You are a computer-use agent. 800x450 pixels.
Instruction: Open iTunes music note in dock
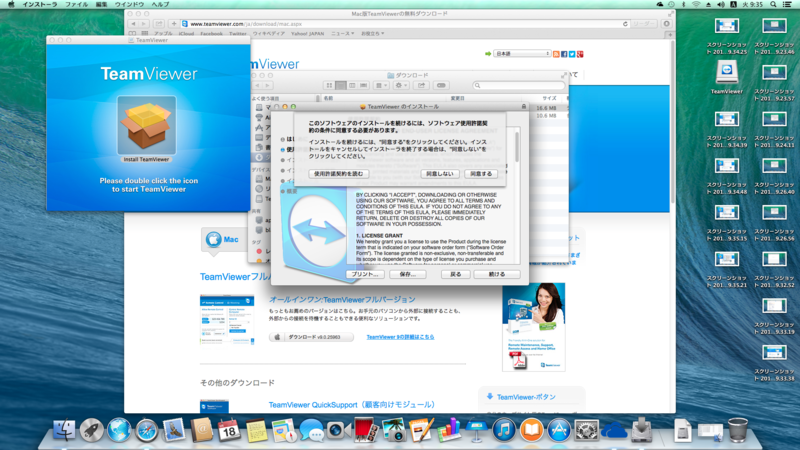point(504,430)
